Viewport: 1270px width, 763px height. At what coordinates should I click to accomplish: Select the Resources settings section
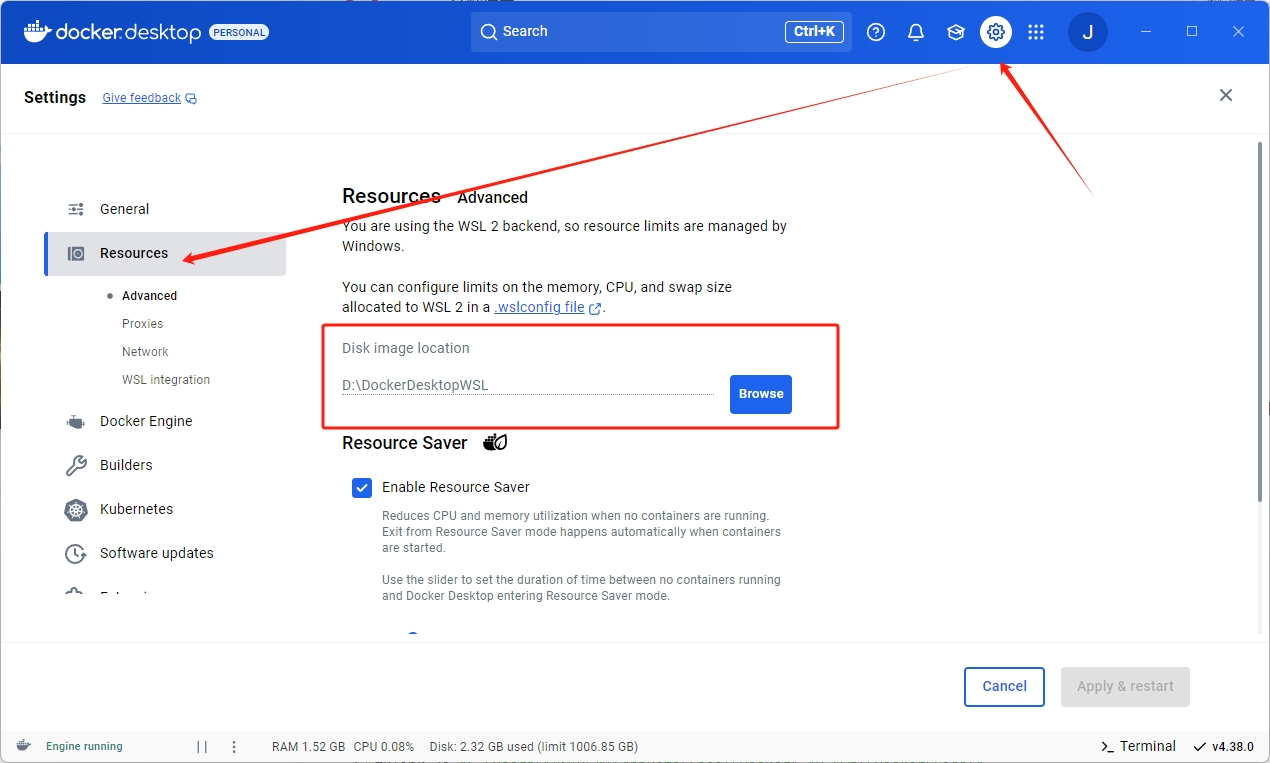coord(165,253)
